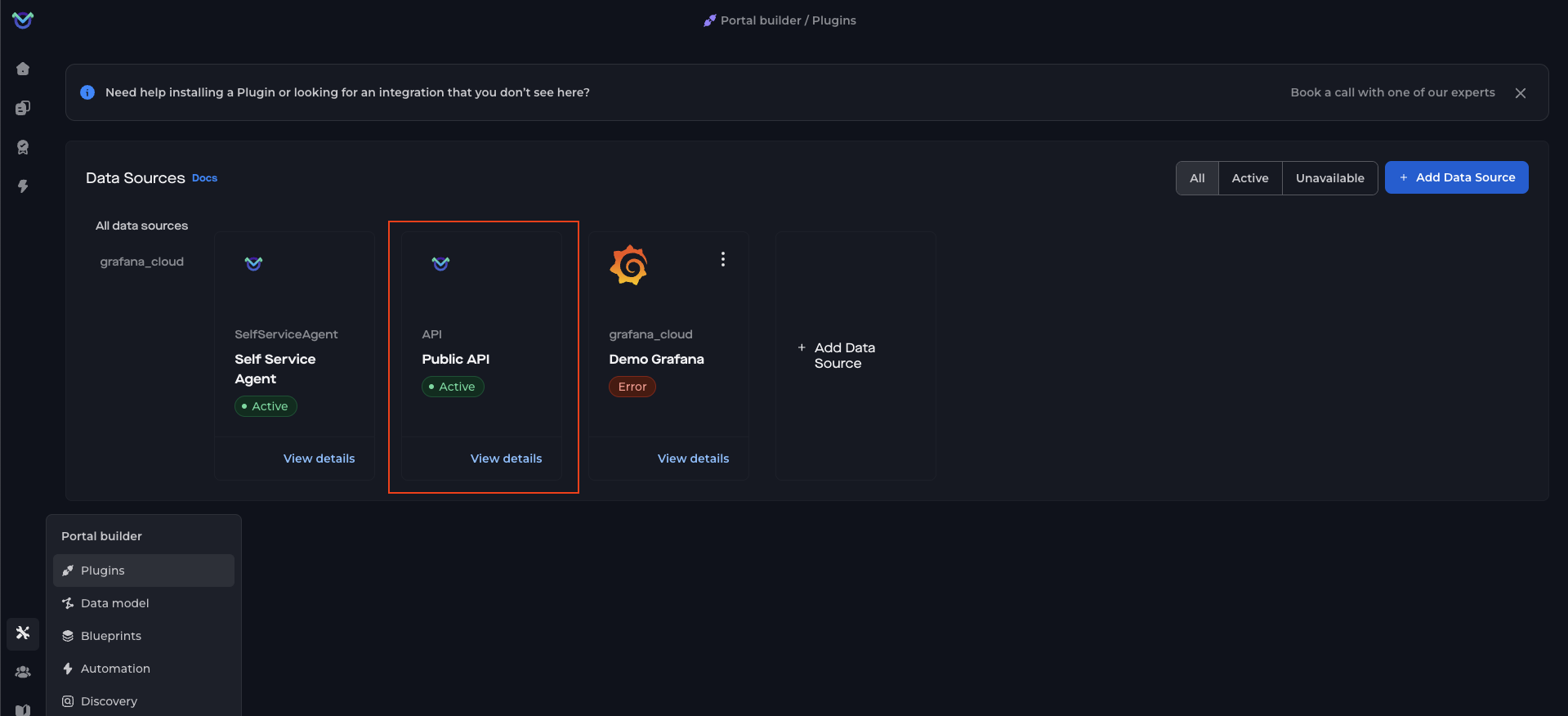This screenshot has height=716, width=1568.
Task: Select Discovery in Portal builder menu
Action: (x=144, y=701)
